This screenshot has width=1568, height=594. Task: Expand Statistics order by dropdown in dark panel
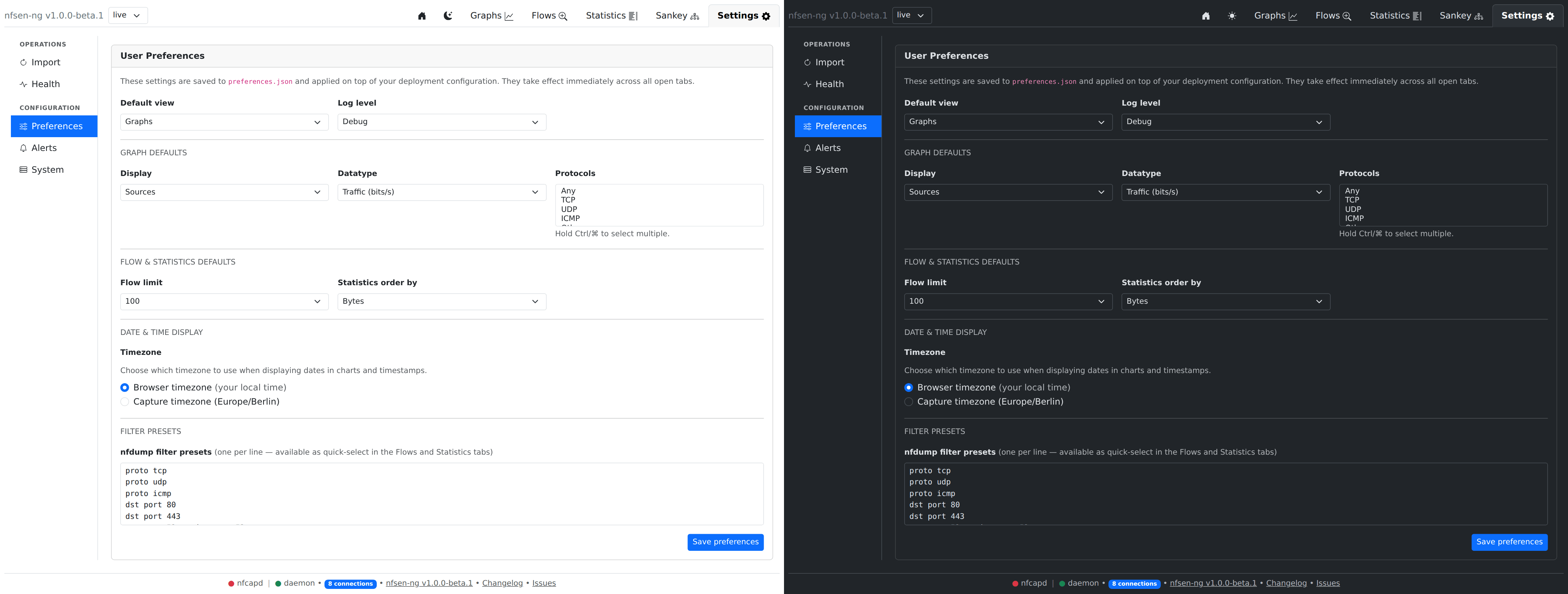tap(1226, 302)
